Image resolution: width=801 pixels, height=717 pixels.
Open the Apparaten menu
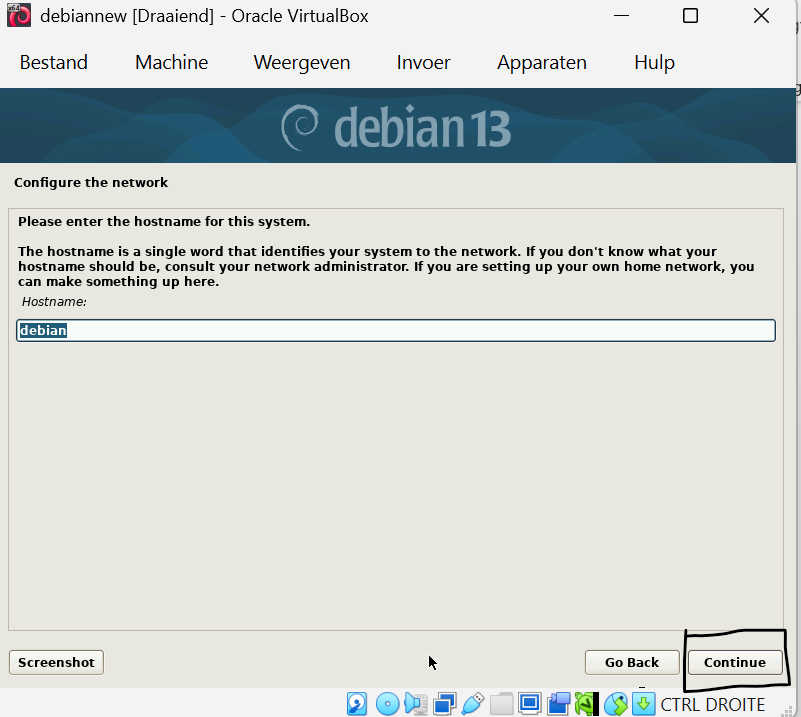542,62
